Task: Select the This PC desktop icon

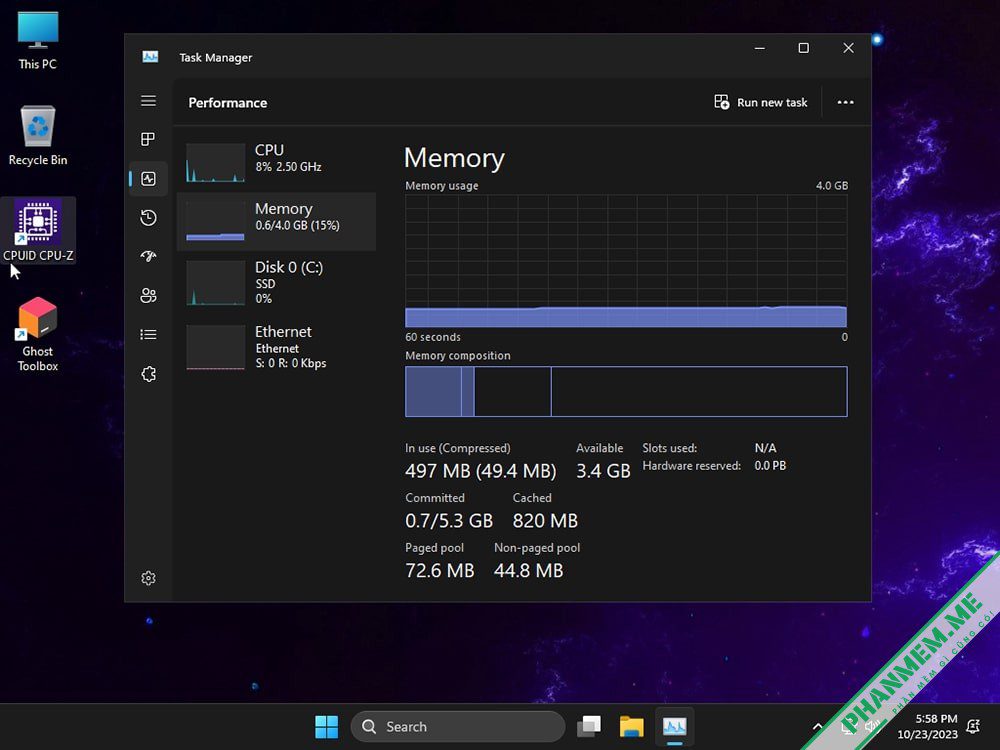Action: point(38,40)
